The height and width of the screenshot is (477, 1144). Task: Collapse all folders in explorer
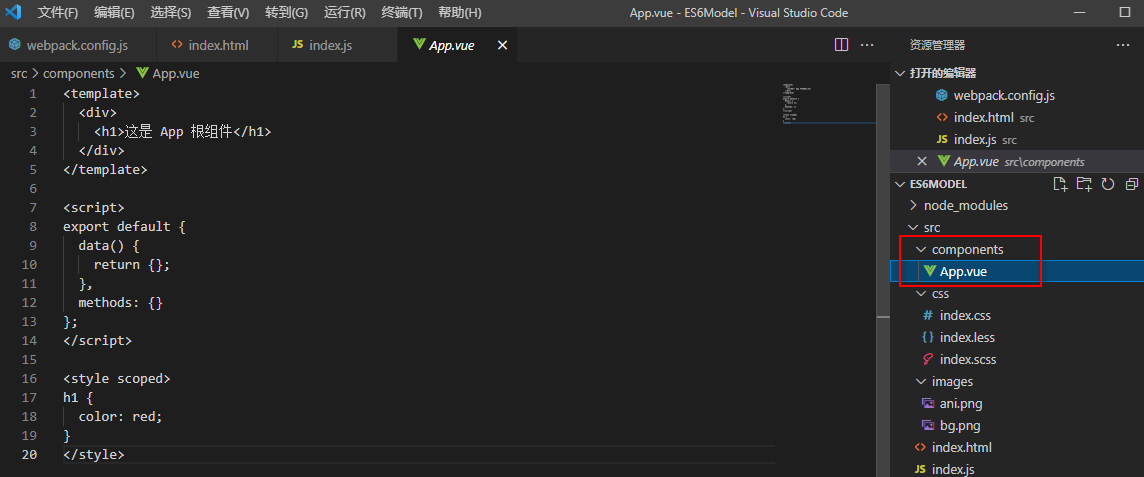(1132, 184)
